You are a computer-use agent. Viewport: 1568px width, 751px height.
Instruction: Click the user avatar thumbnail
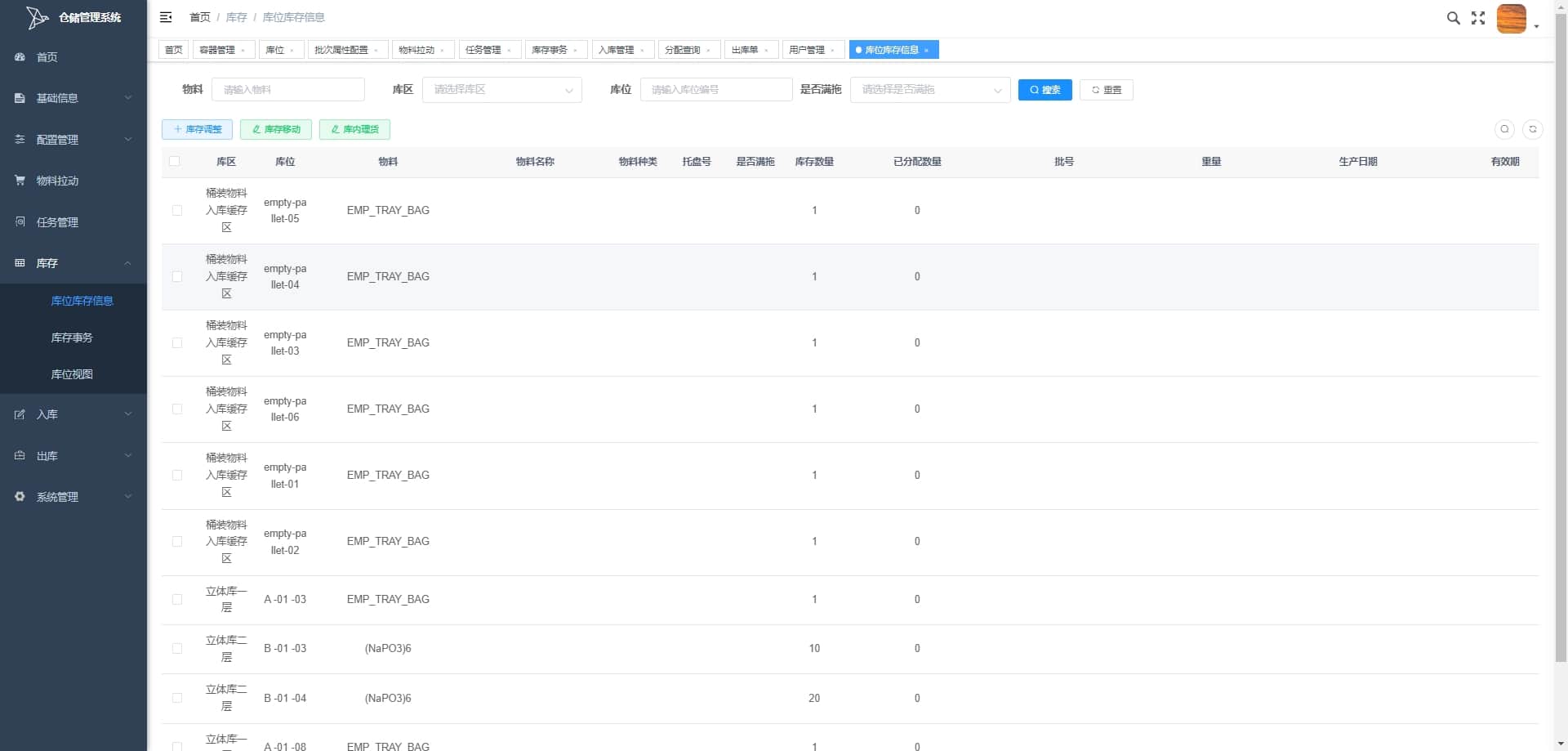(1511, 18)
